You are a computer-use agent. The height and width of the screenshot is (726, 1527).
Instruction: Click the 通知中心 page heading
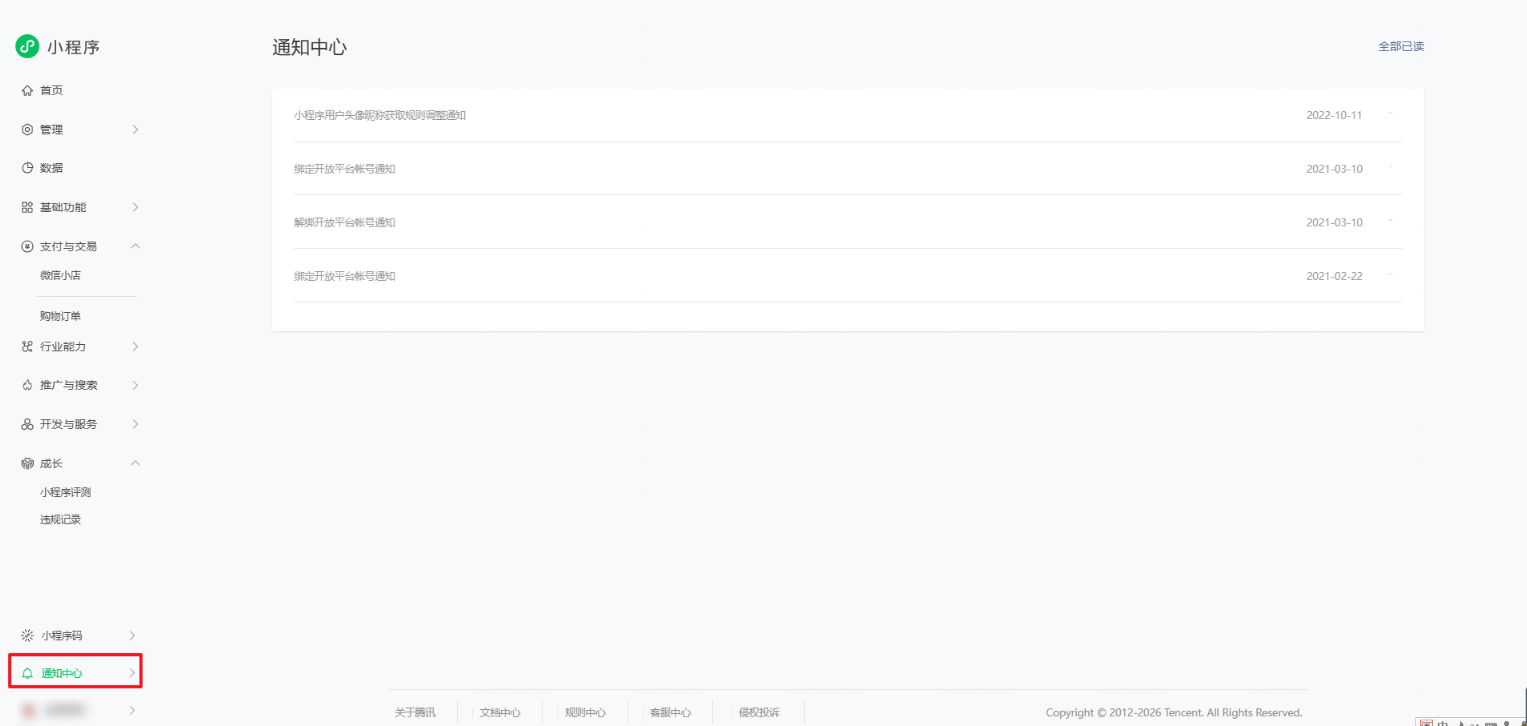click(309, 47)
